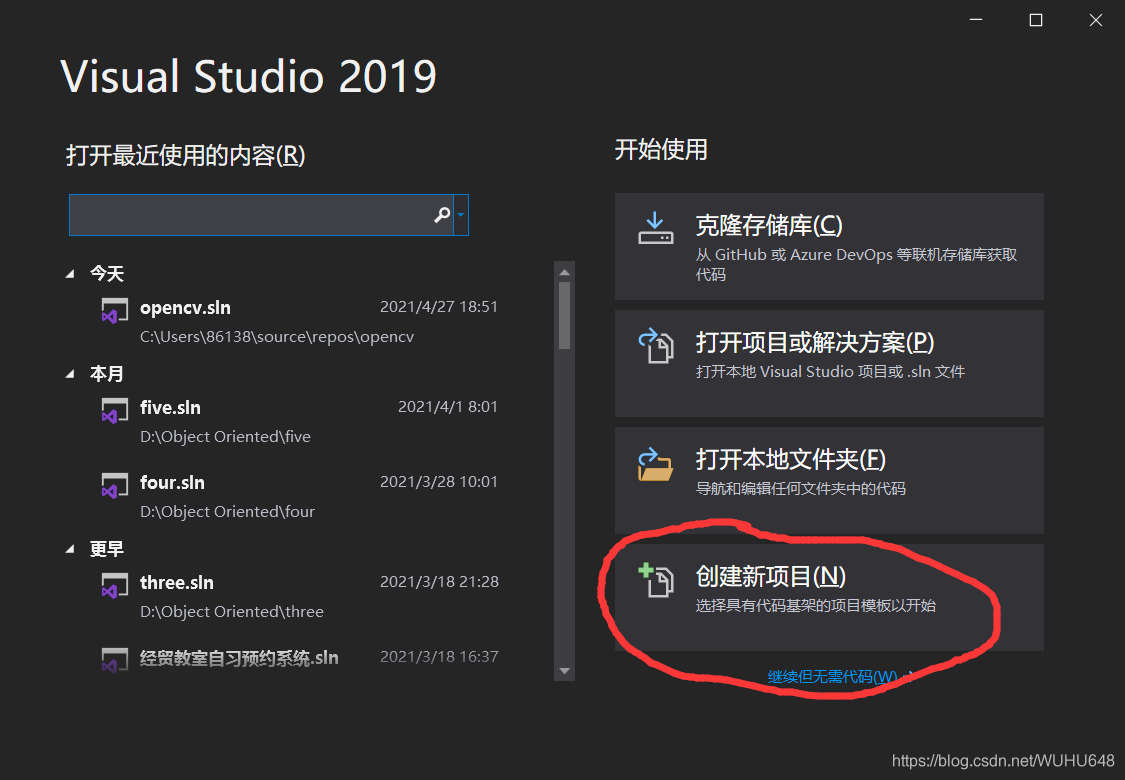Click the 经贸教室自习预约系统.sln solution icon
Viewport: 1125px width, 780px height.
point(114,659)
